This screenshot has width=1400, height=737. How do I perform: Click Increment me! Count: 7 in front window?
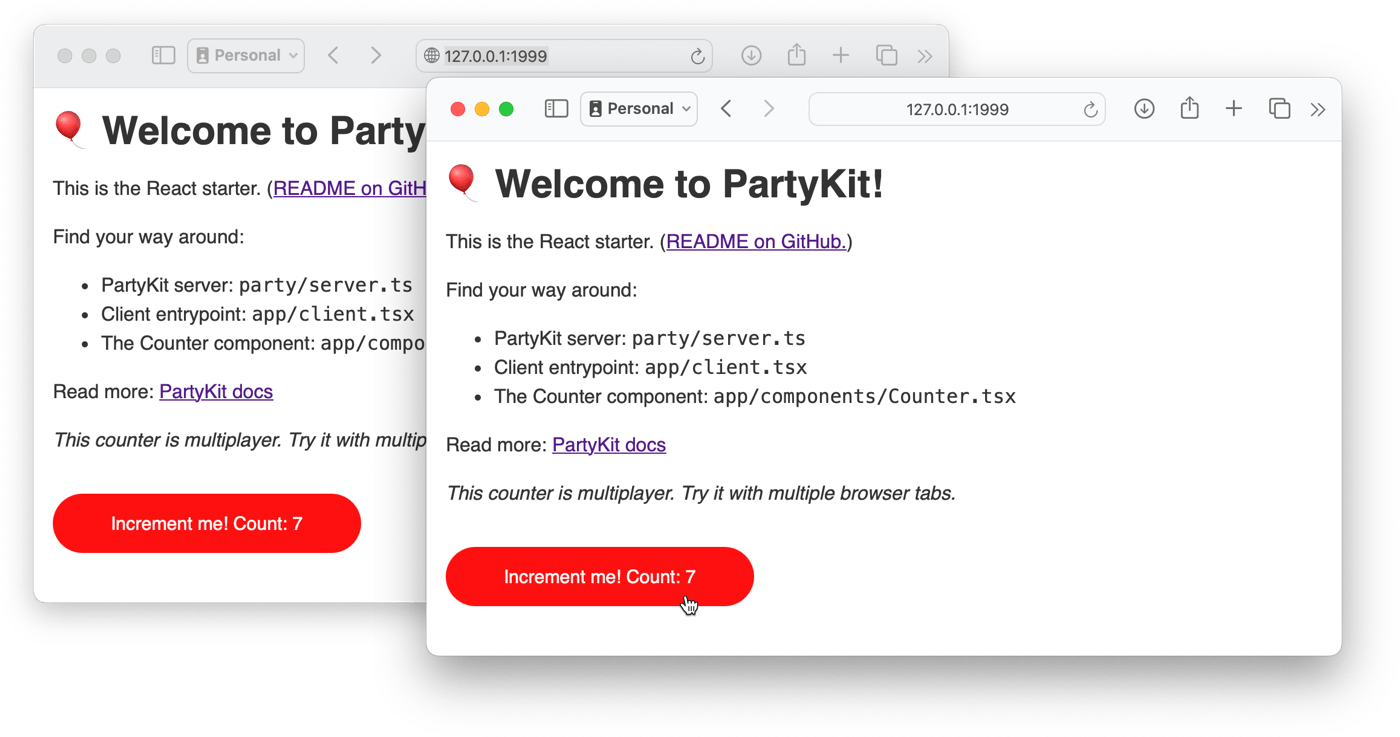coord(600,577)
